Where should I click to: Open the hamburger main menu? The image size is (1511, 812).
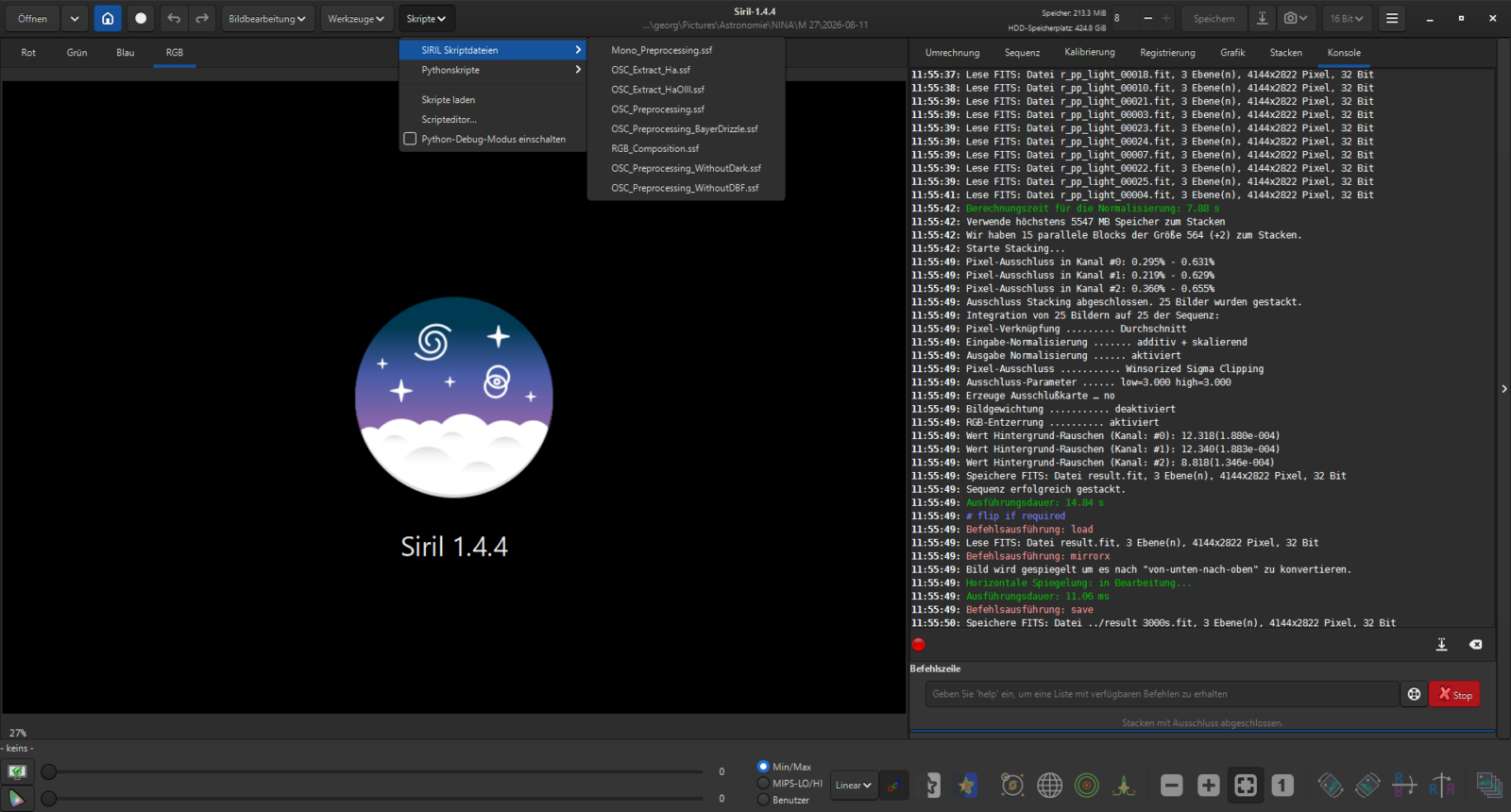coord(1392,18)
